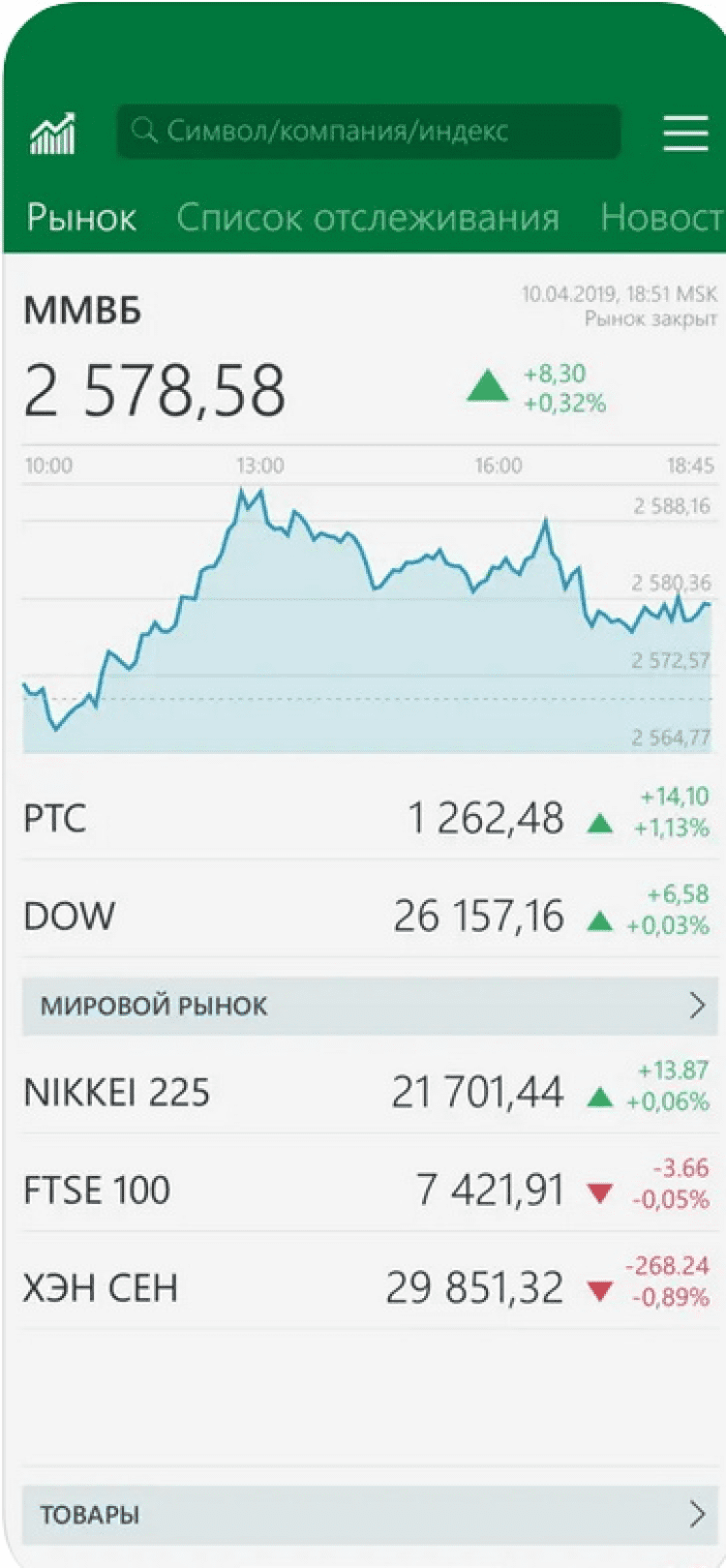This screenshot has width=726, height=1568.
Task: Expand the МИРОВОЙ РЫНОК section chevron
Action: [697, 1007]
